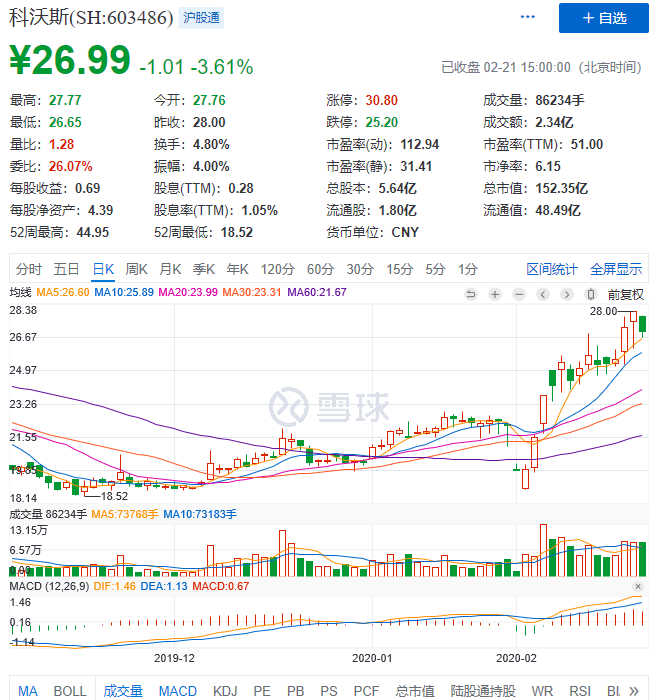
Task: Select the 季K chart tab
Action: pos(204,269)
